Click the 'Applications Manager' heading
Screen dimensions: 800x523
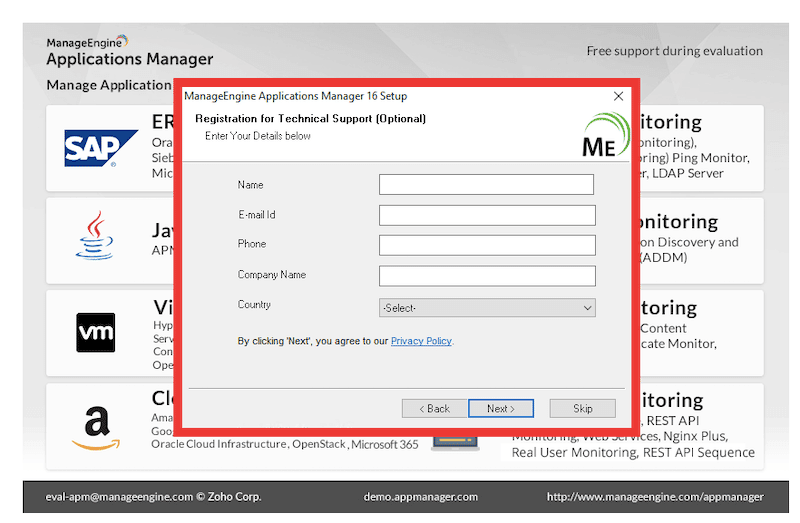(x=130, y=59)
